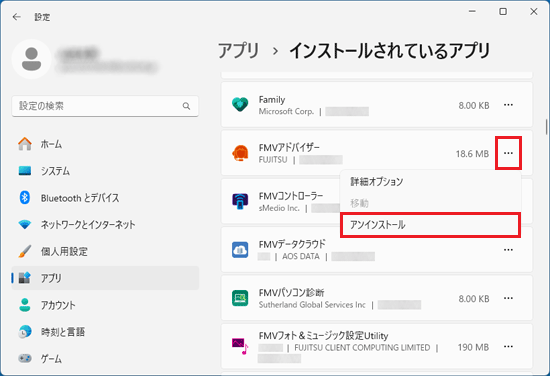Image resolution: width=550 pixels, height=376 pixels.
Task: Click the FMVフォト&ミュージック app icon
Action: tap(240, 346)
